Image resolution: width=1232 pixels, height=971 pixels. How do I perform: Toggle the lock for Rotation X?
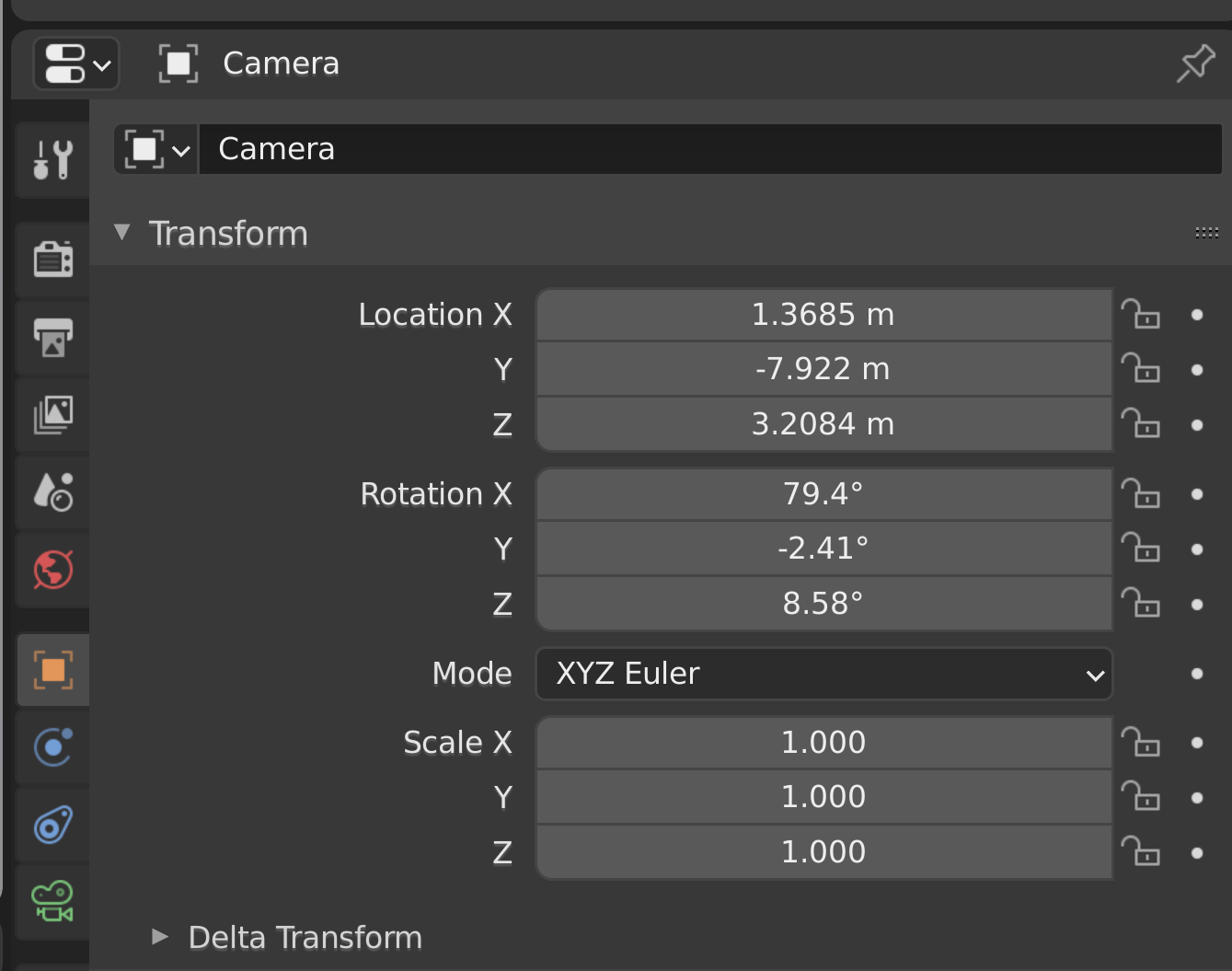tap(1141, 494)
